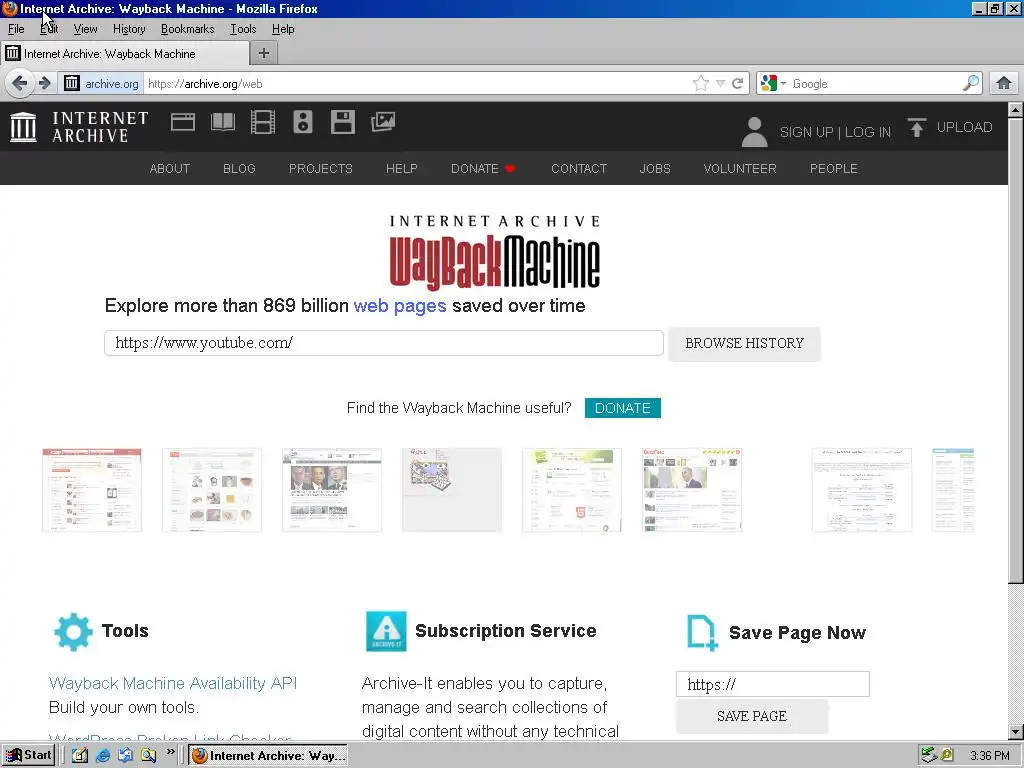Click the Show Desktop quick launch icon
The height and width of the screenshot is (768, 1024).
tap(80, 756)
